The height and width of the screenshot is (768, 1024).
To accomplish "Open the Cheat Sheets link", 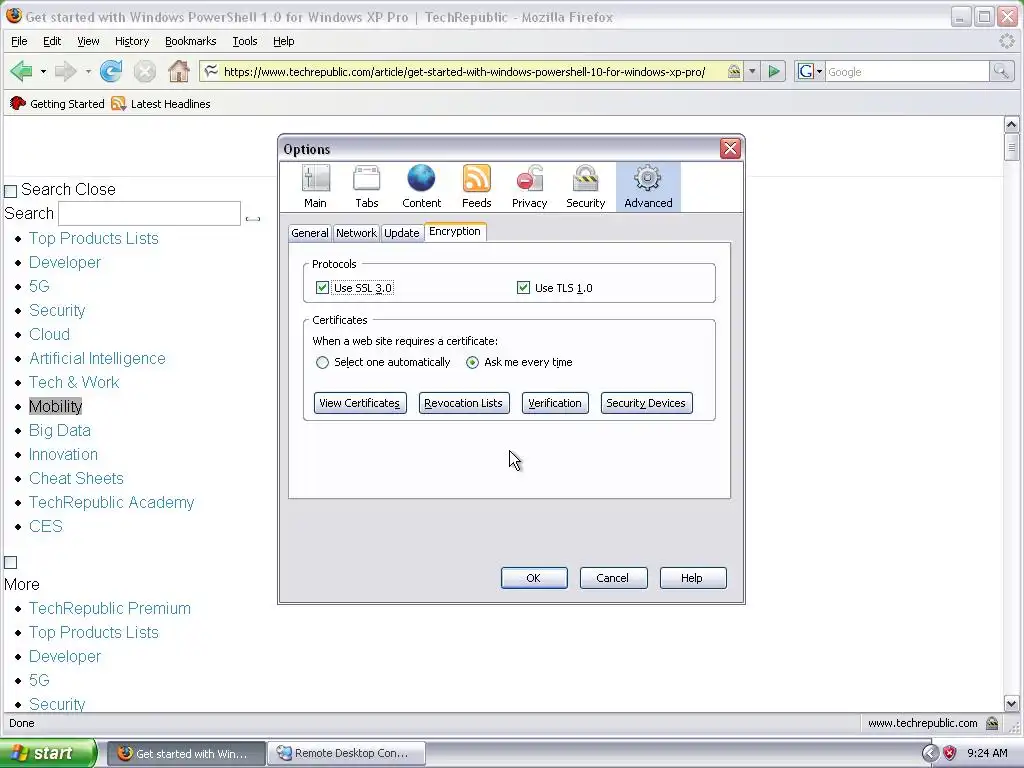I will [x=76, y=479].
